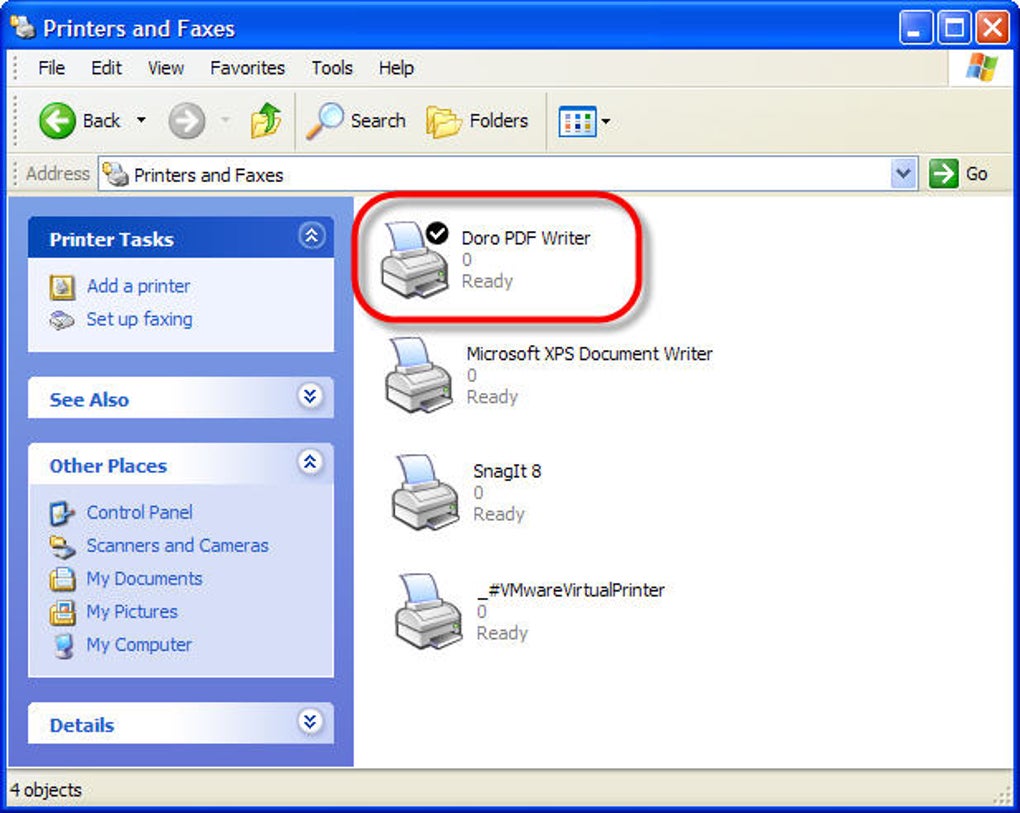This screenshot has width=1020, height=813.
Task: Collapse the Other Places panel
Action: [310, 462]
